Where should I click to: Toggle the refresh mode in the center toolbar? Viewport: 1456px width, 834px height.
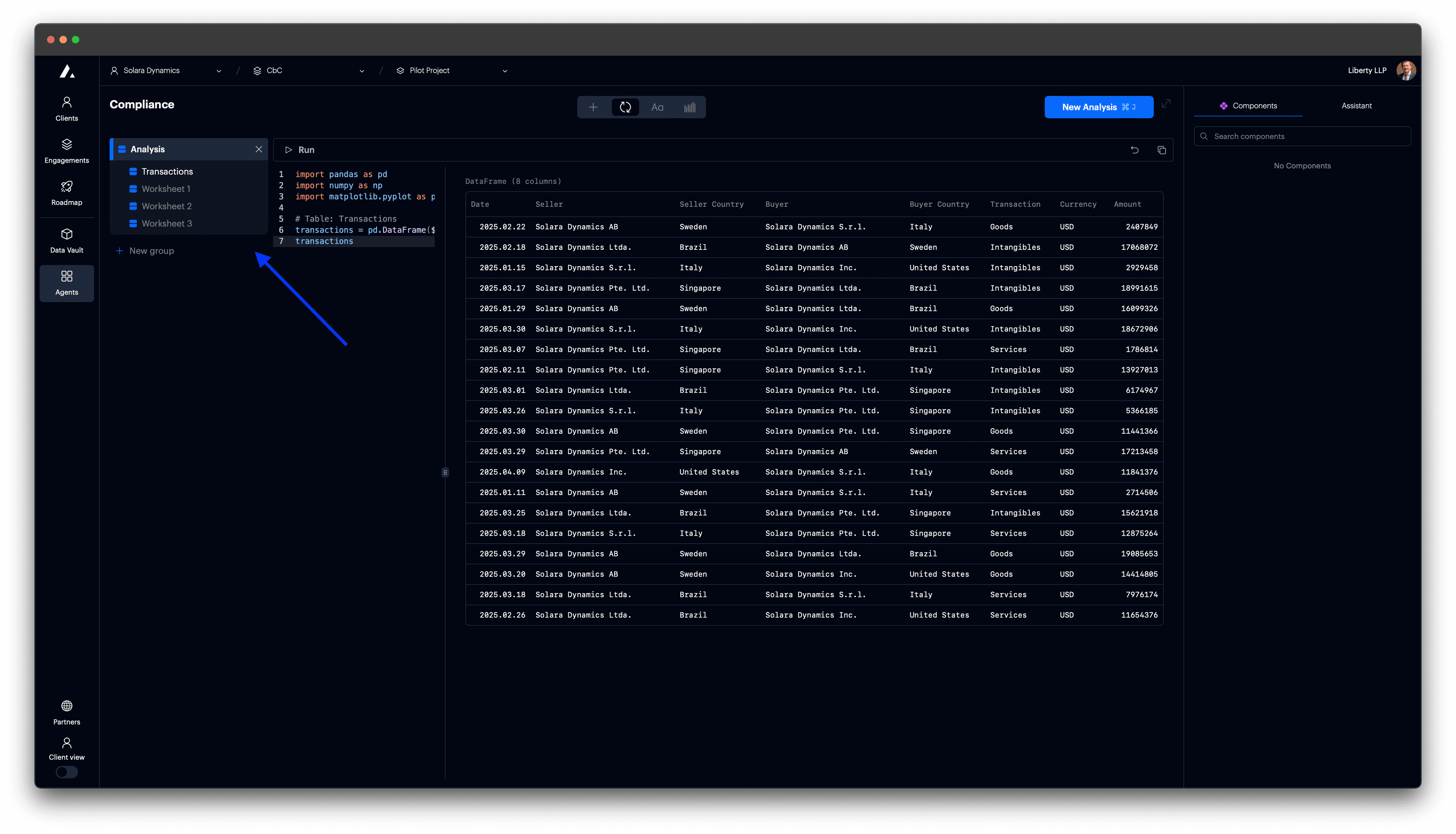625,107
